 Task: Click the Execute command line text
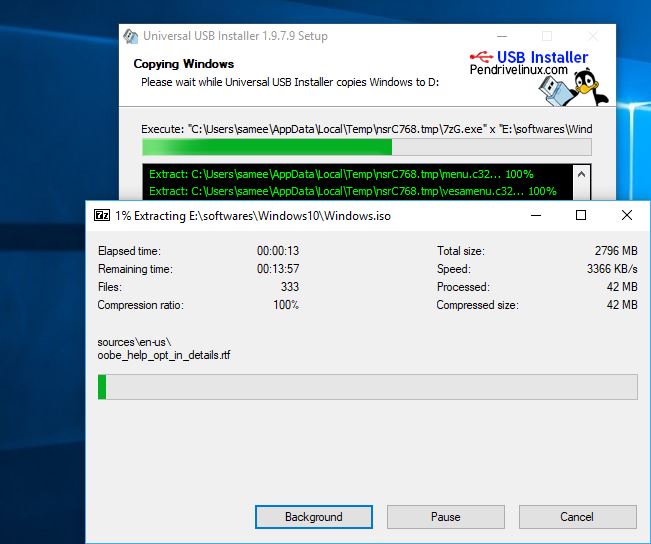367,129
